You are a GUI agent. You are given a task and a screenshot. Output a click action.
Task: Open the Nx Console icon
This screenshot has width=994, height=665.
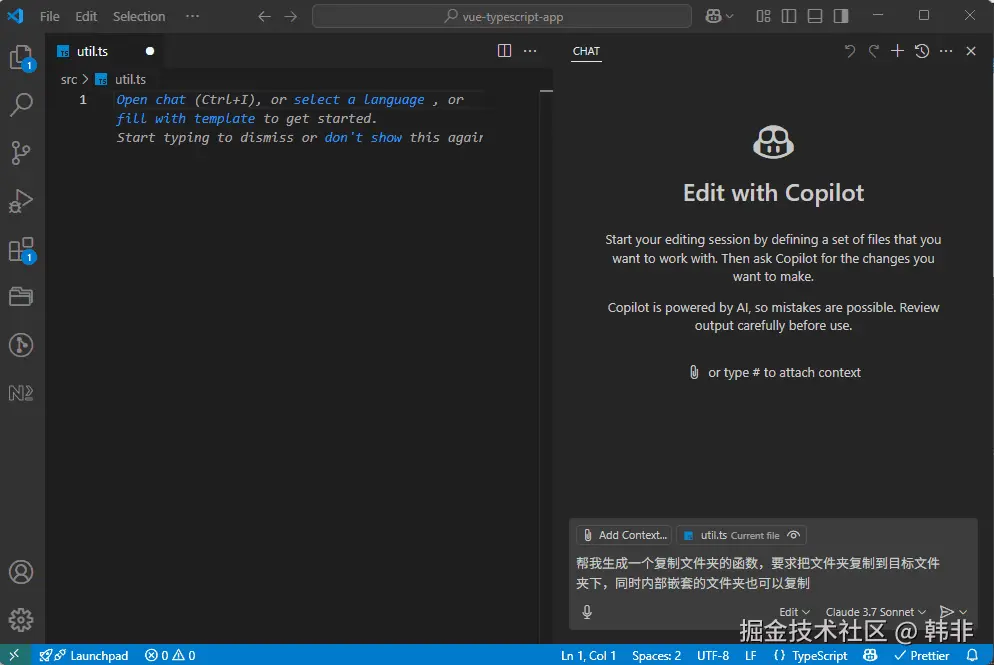(22, 393)
